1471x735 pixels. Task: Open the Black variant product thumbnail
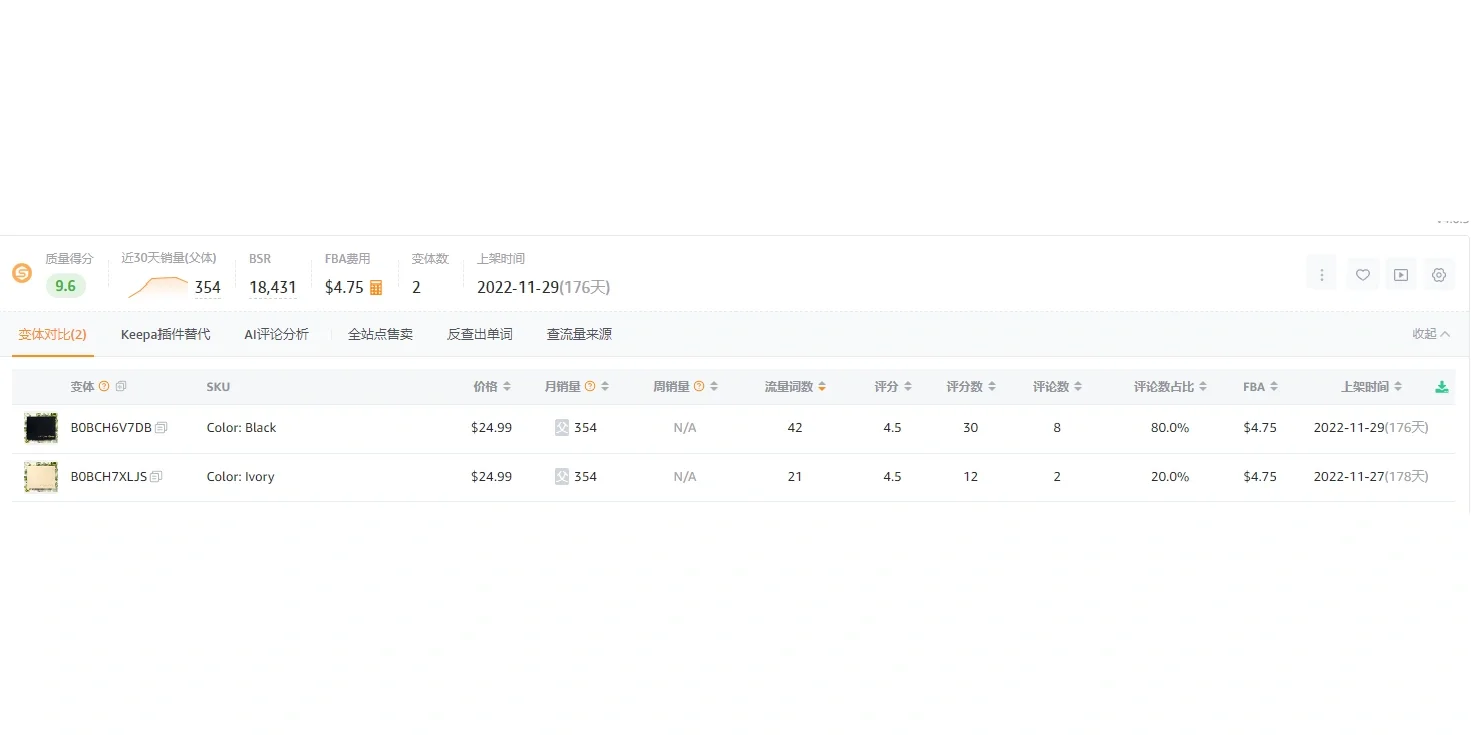coord(41,428)
